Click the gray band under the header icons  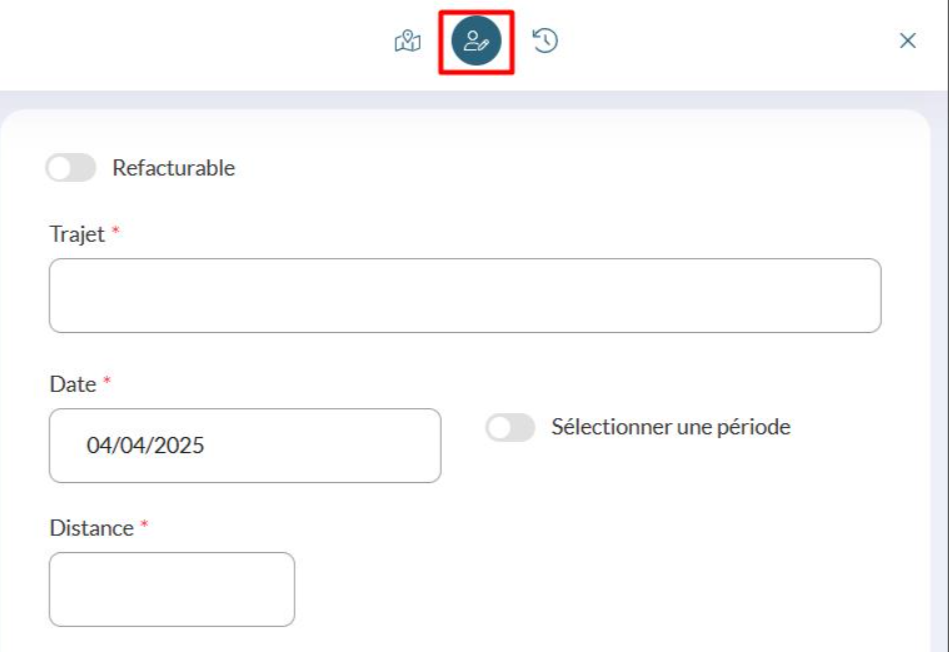[x=474, y=100]
